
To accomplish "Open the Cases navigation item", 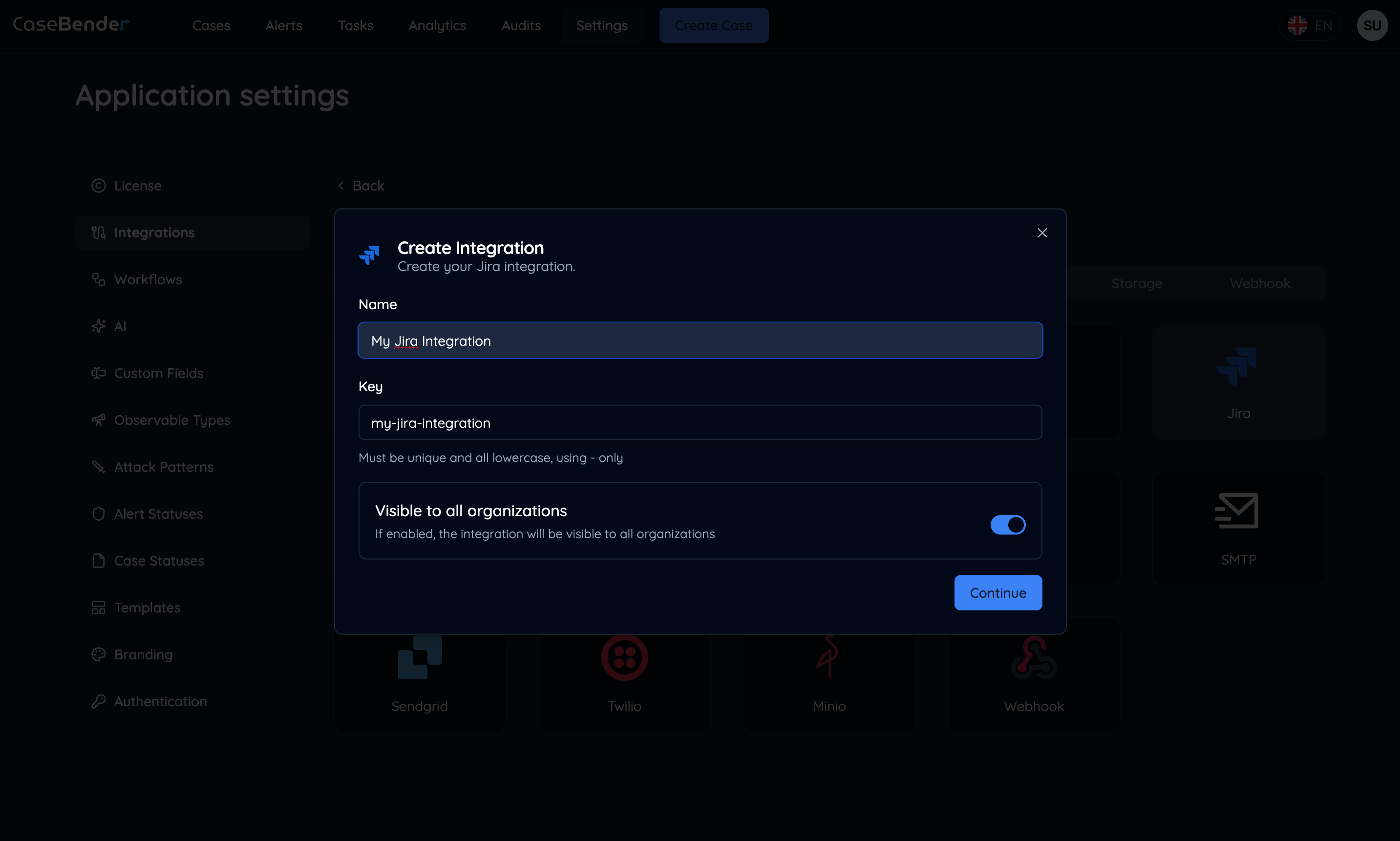I will [x=211, y=25].
